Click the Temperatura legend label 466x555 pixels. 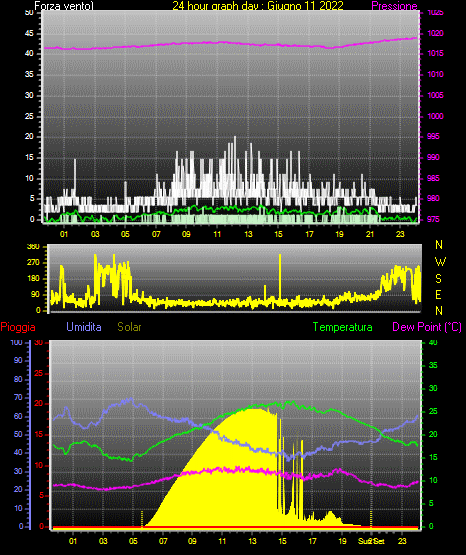click(343, 327)
